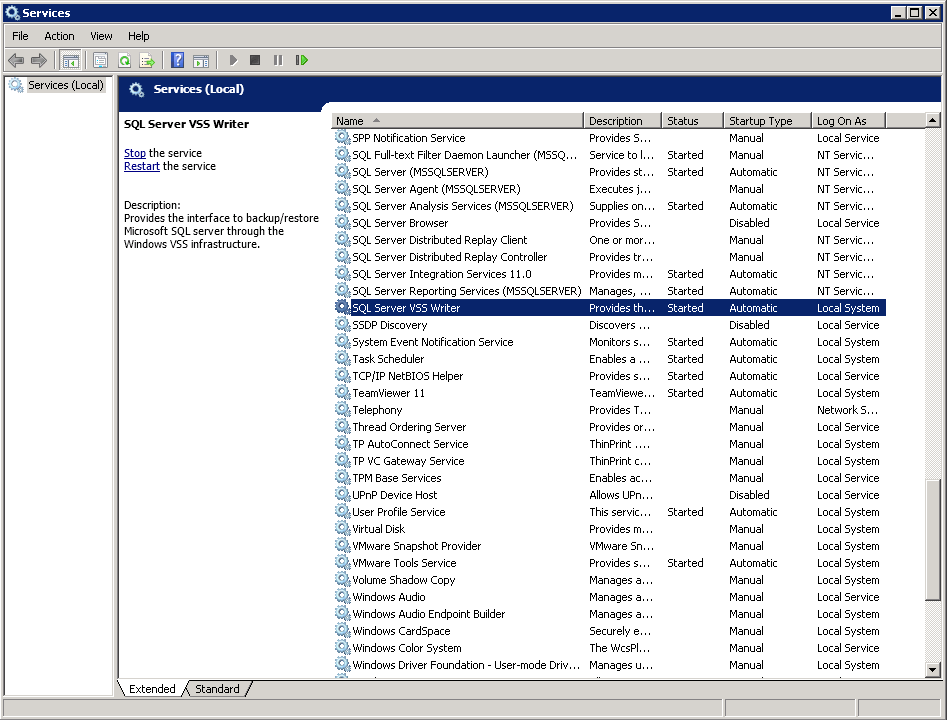This screenshot has width=947, height=720.
Task: Click the Refresh toolbar icon
Action: point(124,61)
